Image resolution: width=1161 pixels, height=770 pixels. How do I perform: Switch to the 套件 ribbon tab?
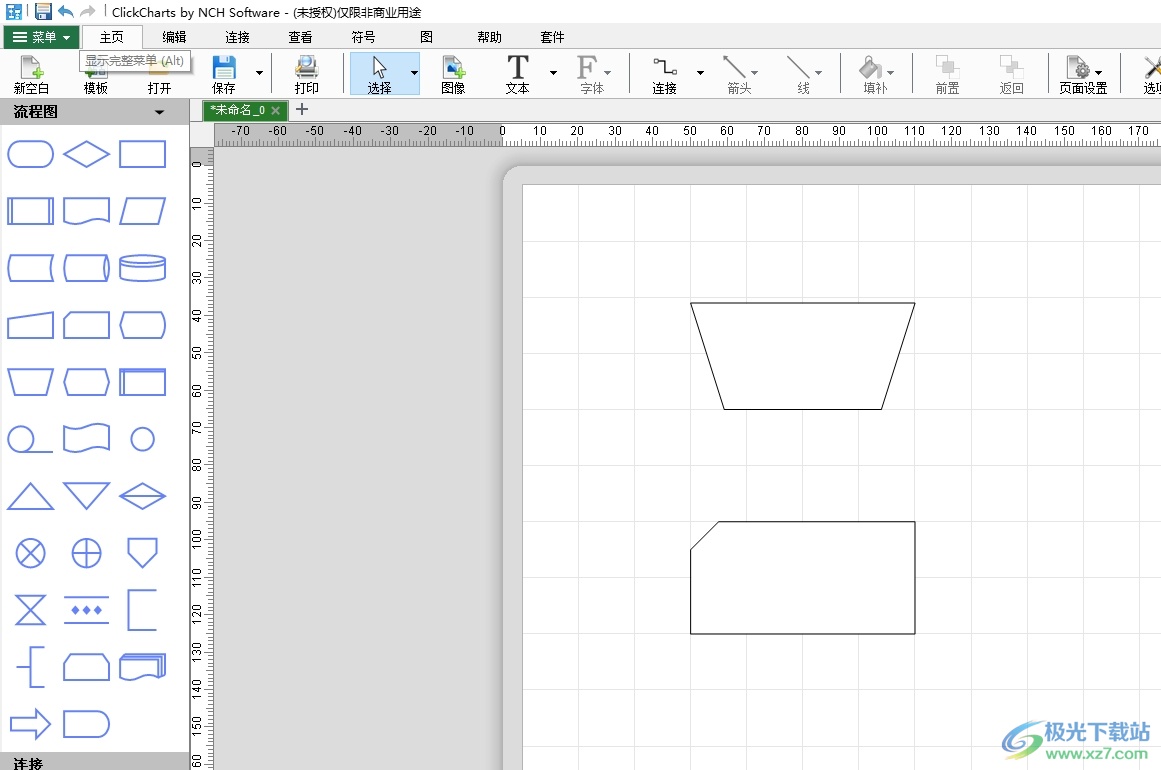click(552, 37)
